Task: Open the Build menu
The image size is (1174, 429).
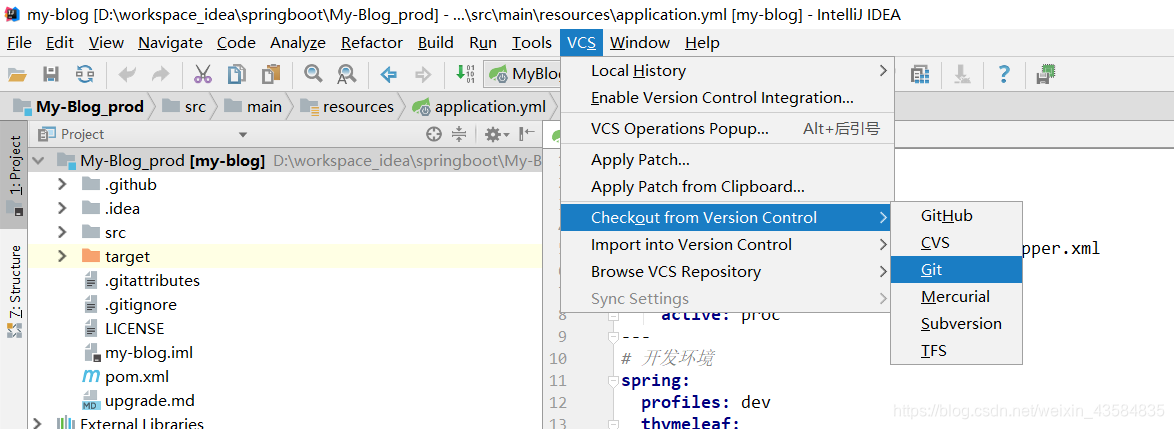Action: 436,43
